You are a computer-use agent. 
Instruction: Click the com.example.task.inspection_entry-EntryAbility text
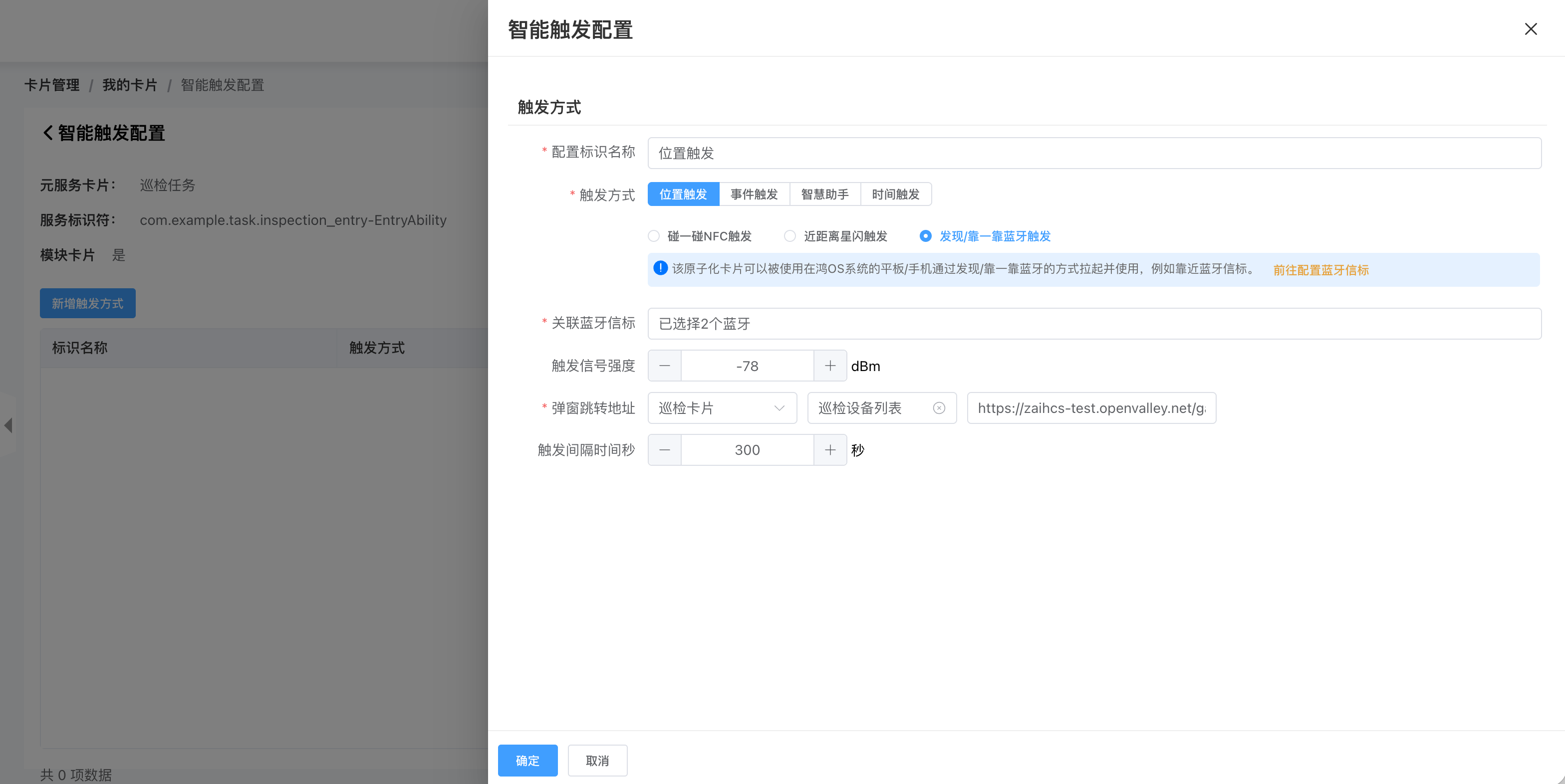[x=293, y=220]
